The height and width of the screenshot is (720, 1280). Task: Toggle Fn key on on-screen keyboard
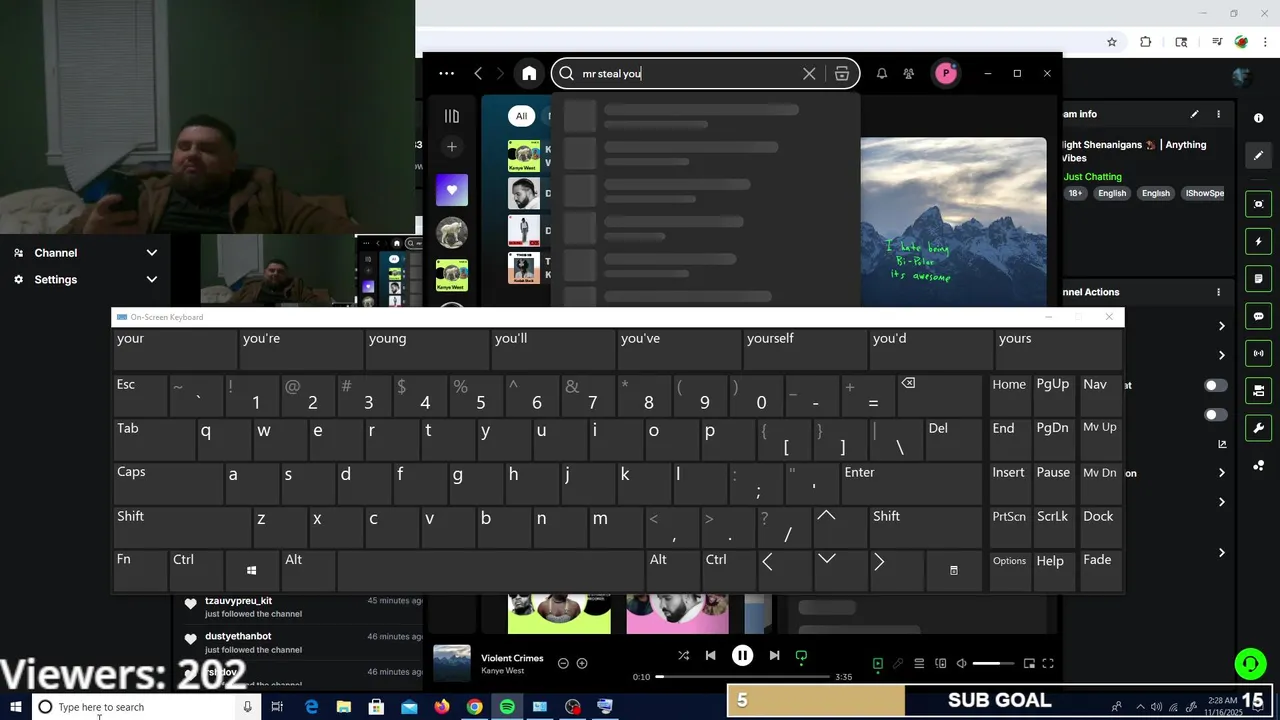point(139,571)
